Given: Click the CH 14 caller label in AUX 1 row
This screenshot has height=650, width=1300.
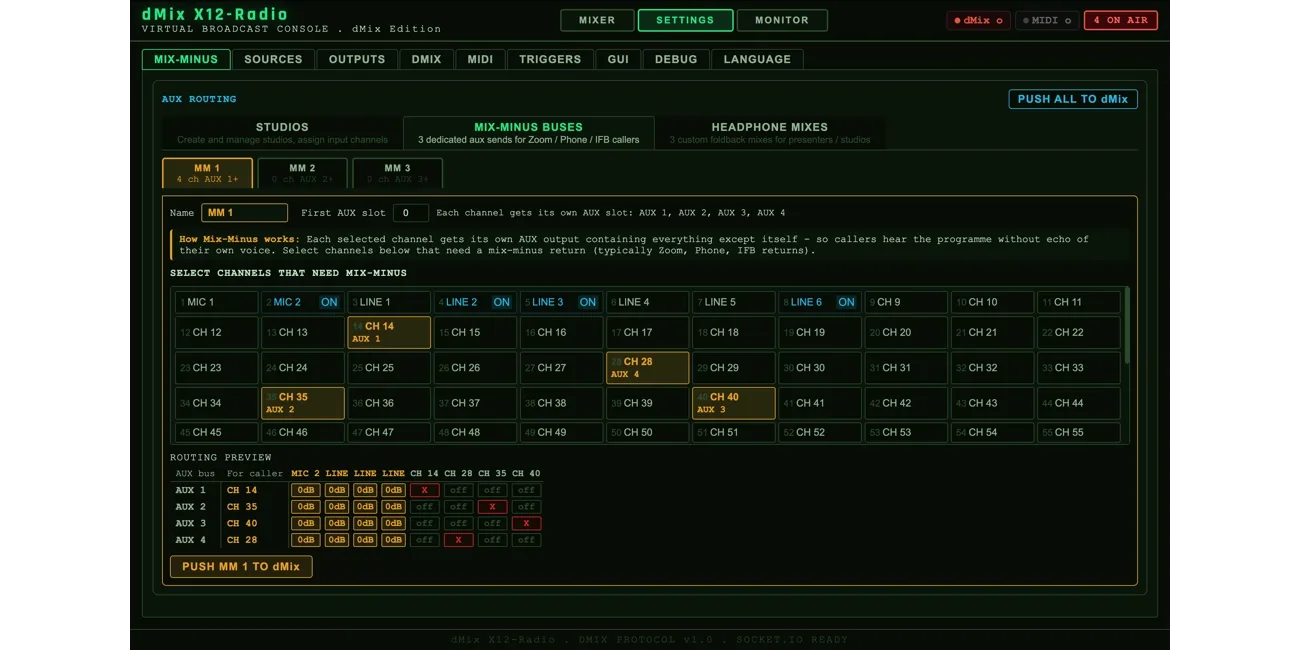Looking at the screenshot, I should [242, 490].
